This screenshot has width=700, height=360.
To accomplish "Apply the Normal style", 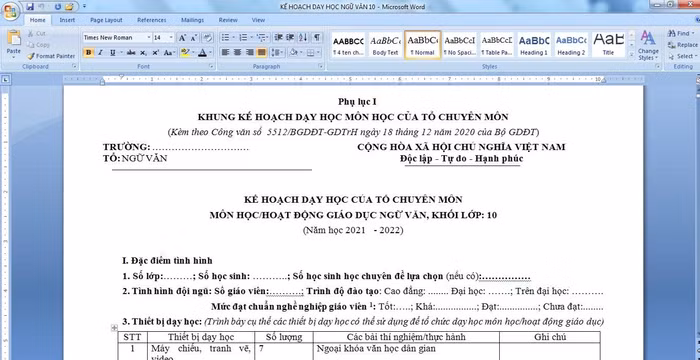I will point(422,45).
